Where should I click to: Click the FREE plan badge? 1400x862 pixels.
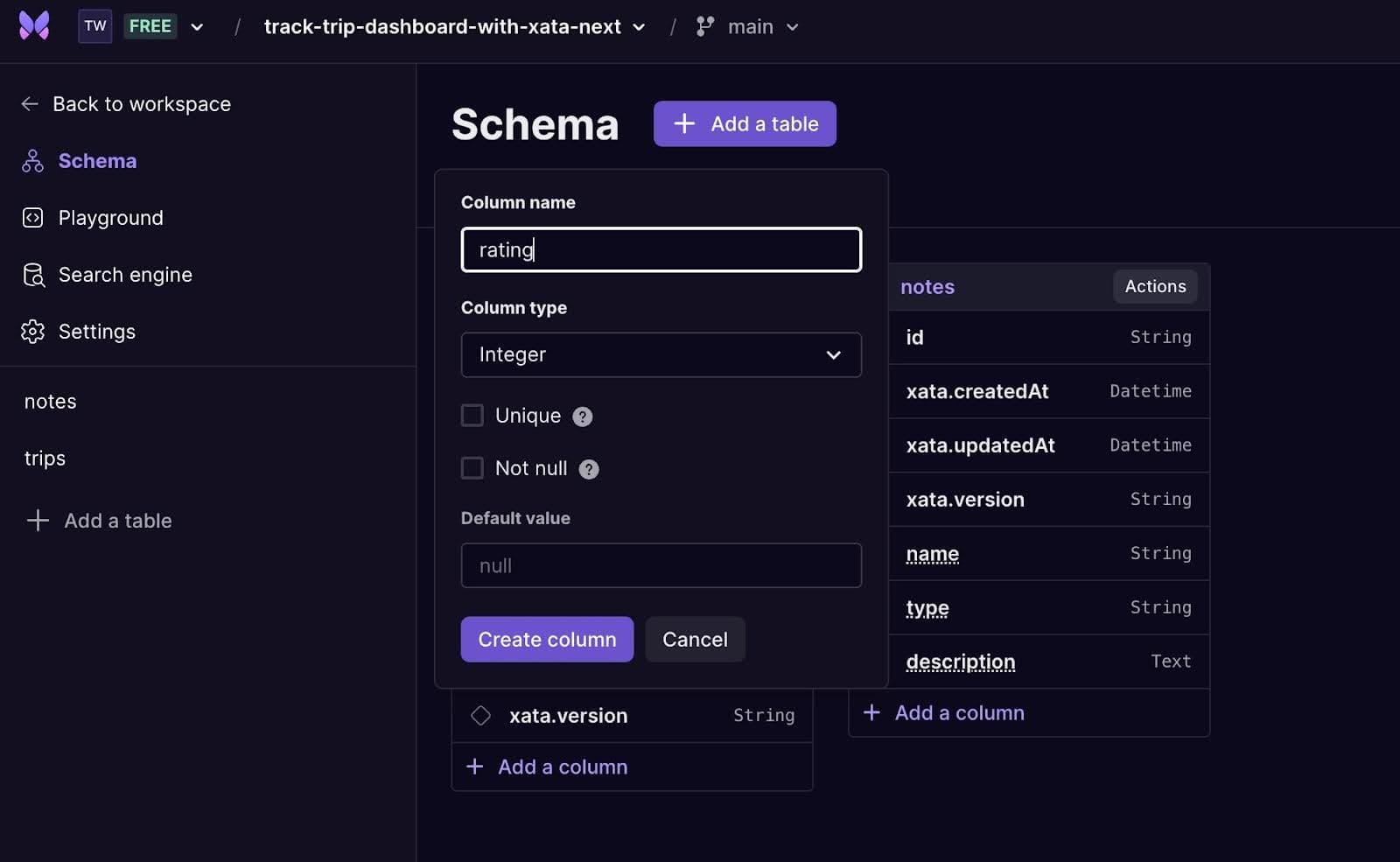point(150,26)
